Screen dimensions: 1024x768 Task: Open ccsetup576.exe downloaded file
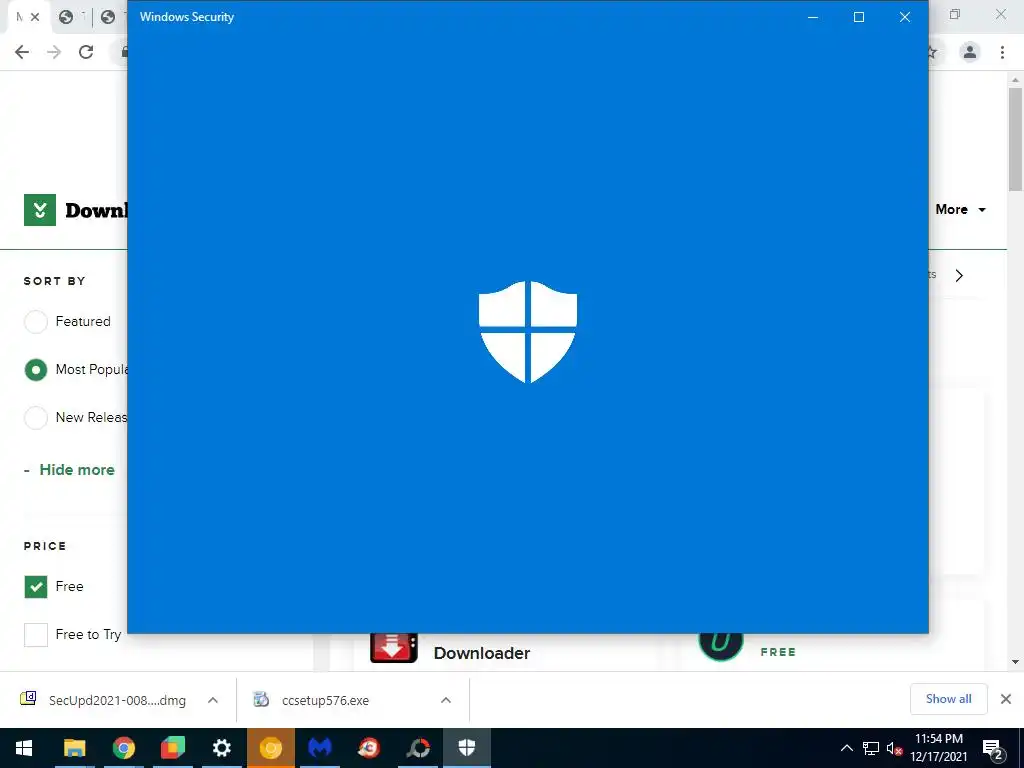point(325,701)
